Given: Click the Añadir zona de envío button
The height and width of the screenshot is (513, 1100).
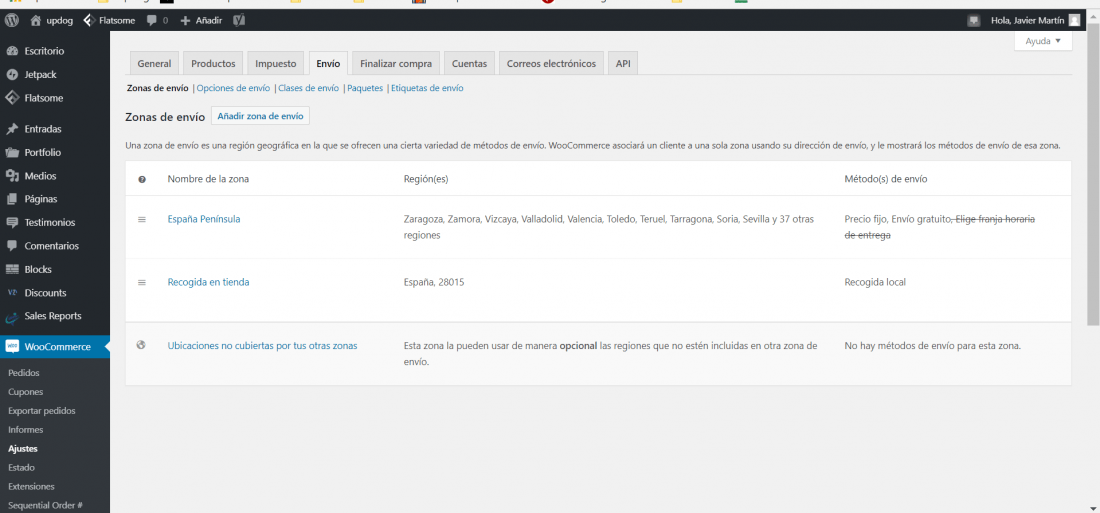Looking at the screenshot, I should (x=260, y=116).
